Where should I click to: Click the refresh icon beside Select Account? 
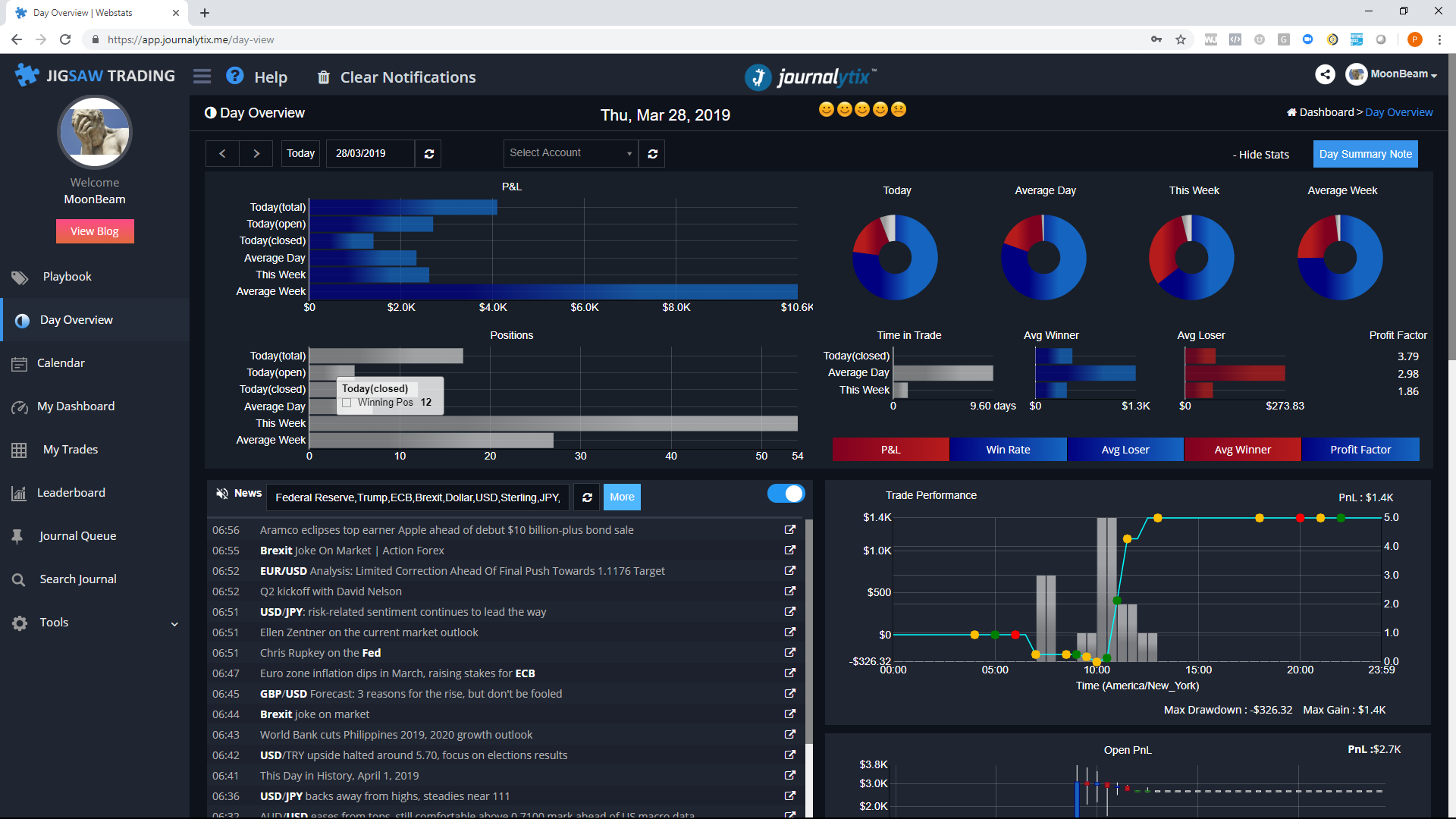(x=652, y=153)
